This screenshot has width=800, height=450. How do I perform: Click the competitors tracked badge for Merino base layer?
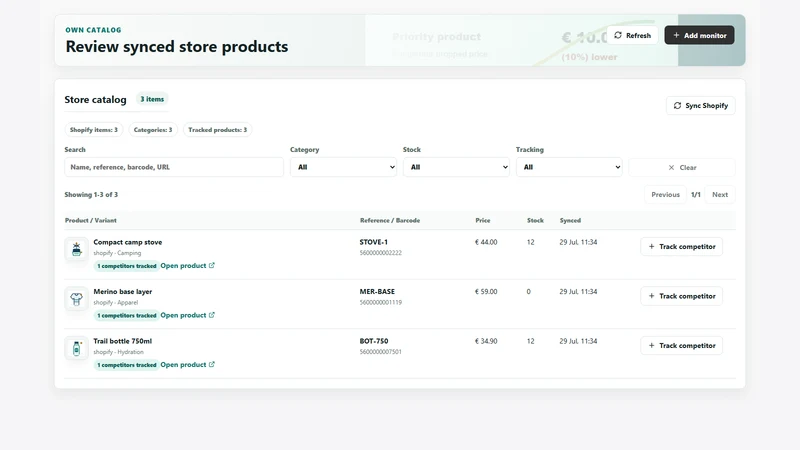tap(127, 315)
